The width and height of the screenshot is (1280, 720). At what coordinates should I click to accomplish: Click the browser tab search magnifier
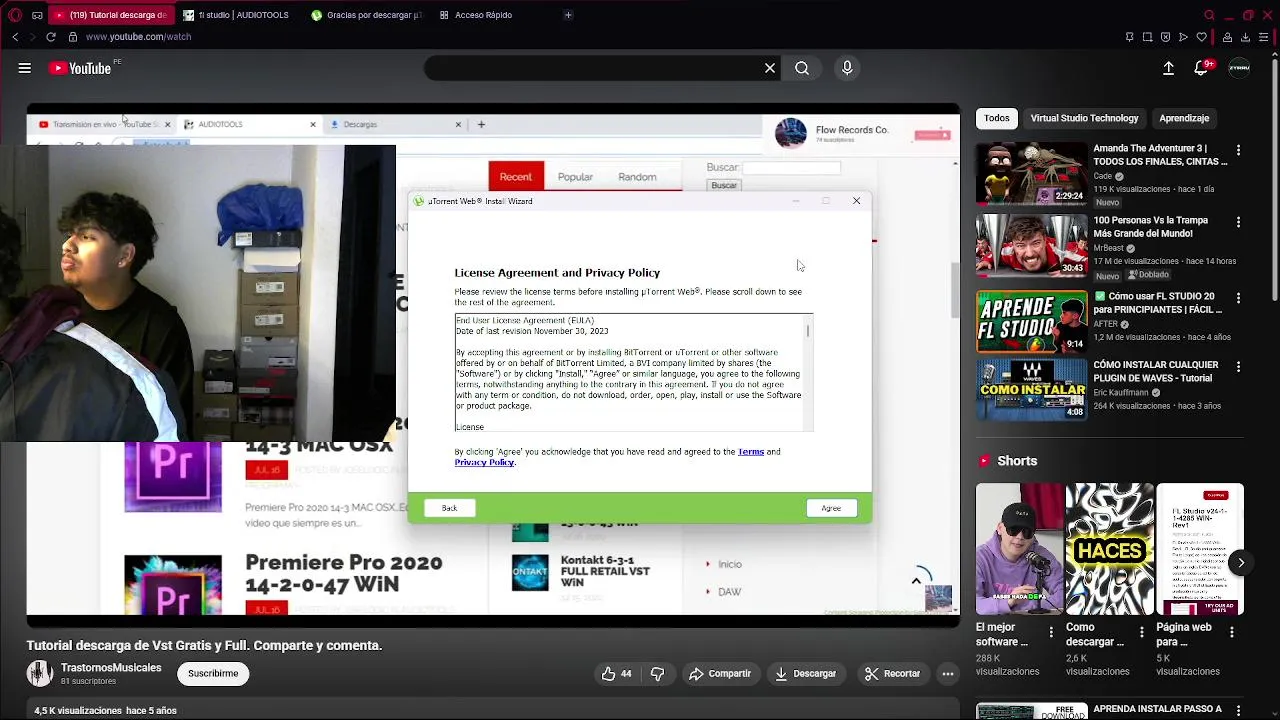click(1209, 15)
